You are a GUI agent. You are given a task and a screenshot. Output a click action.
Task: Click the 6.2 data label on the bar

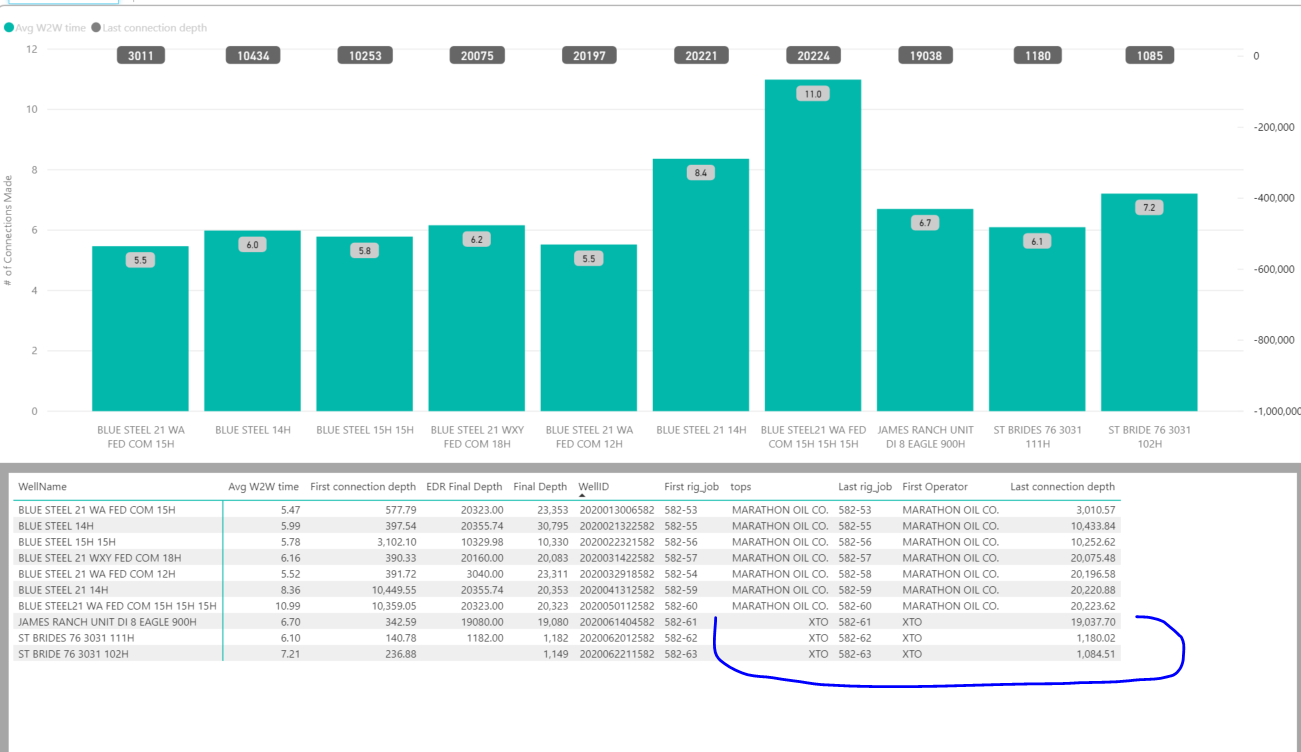(x=476, y=240)
